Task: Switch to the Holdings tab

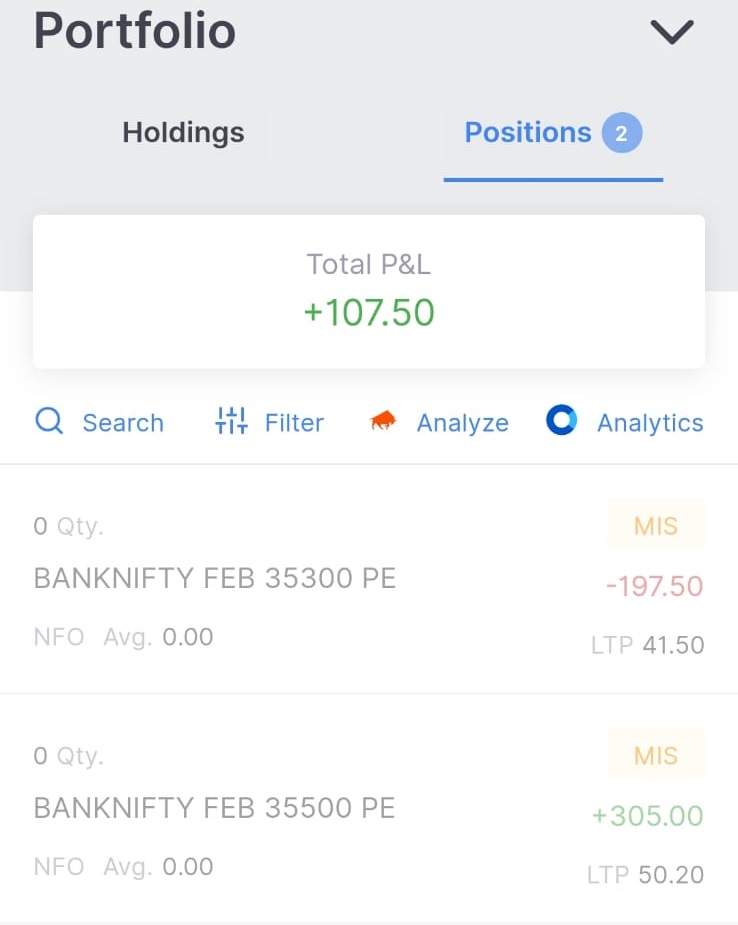Action: tap(183, 133)
